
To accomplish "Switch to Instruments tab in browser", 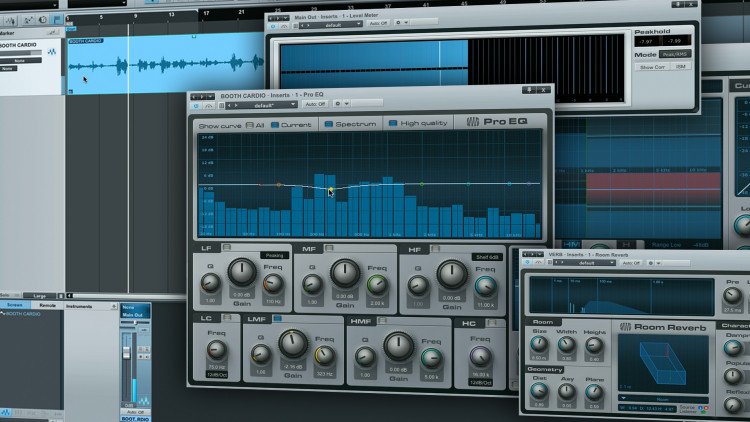I will tap(79, 306).
